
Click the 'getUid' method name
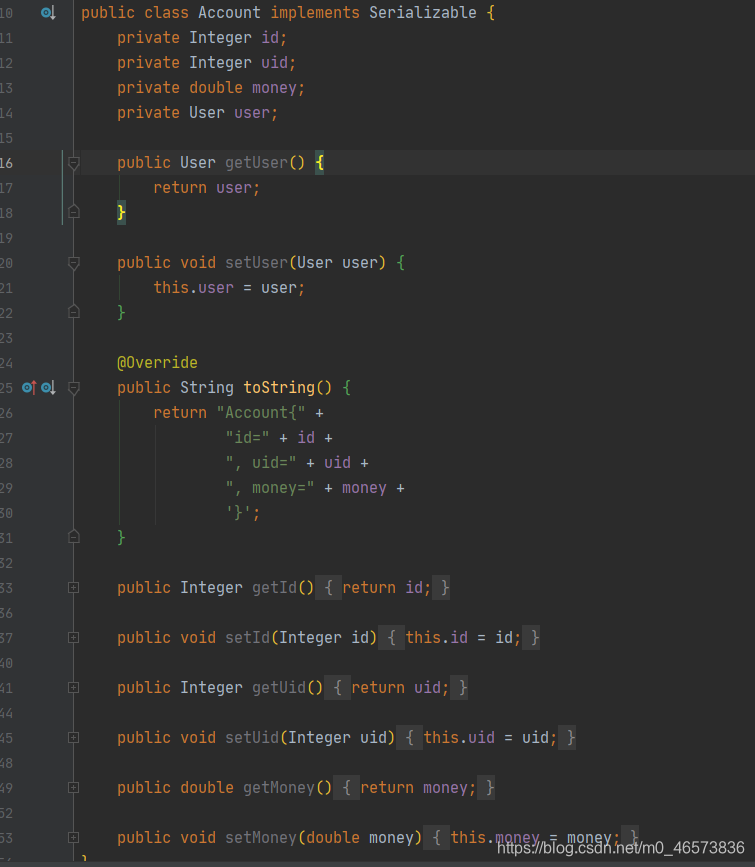(x=279, y=688)
